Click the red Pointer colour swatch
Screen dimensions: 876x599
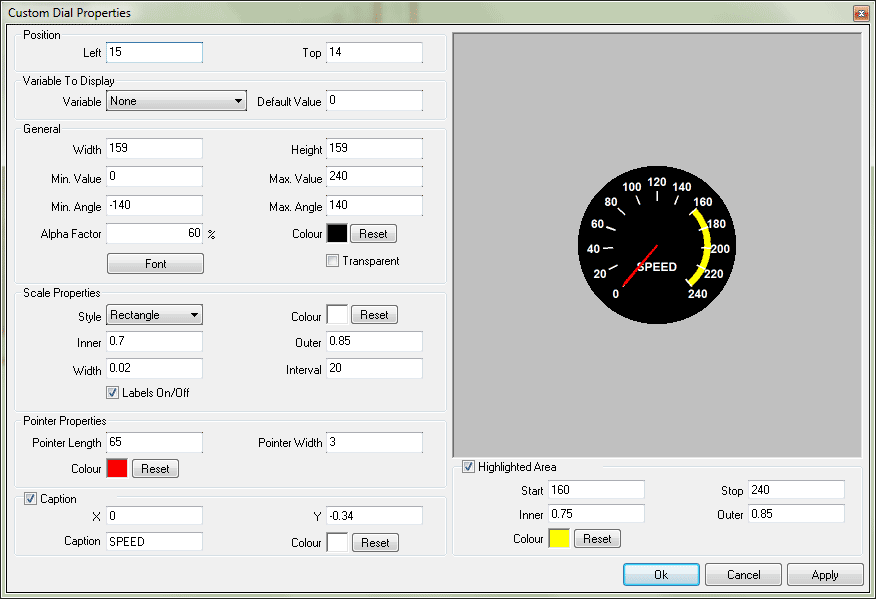click(x=117, y=468)
